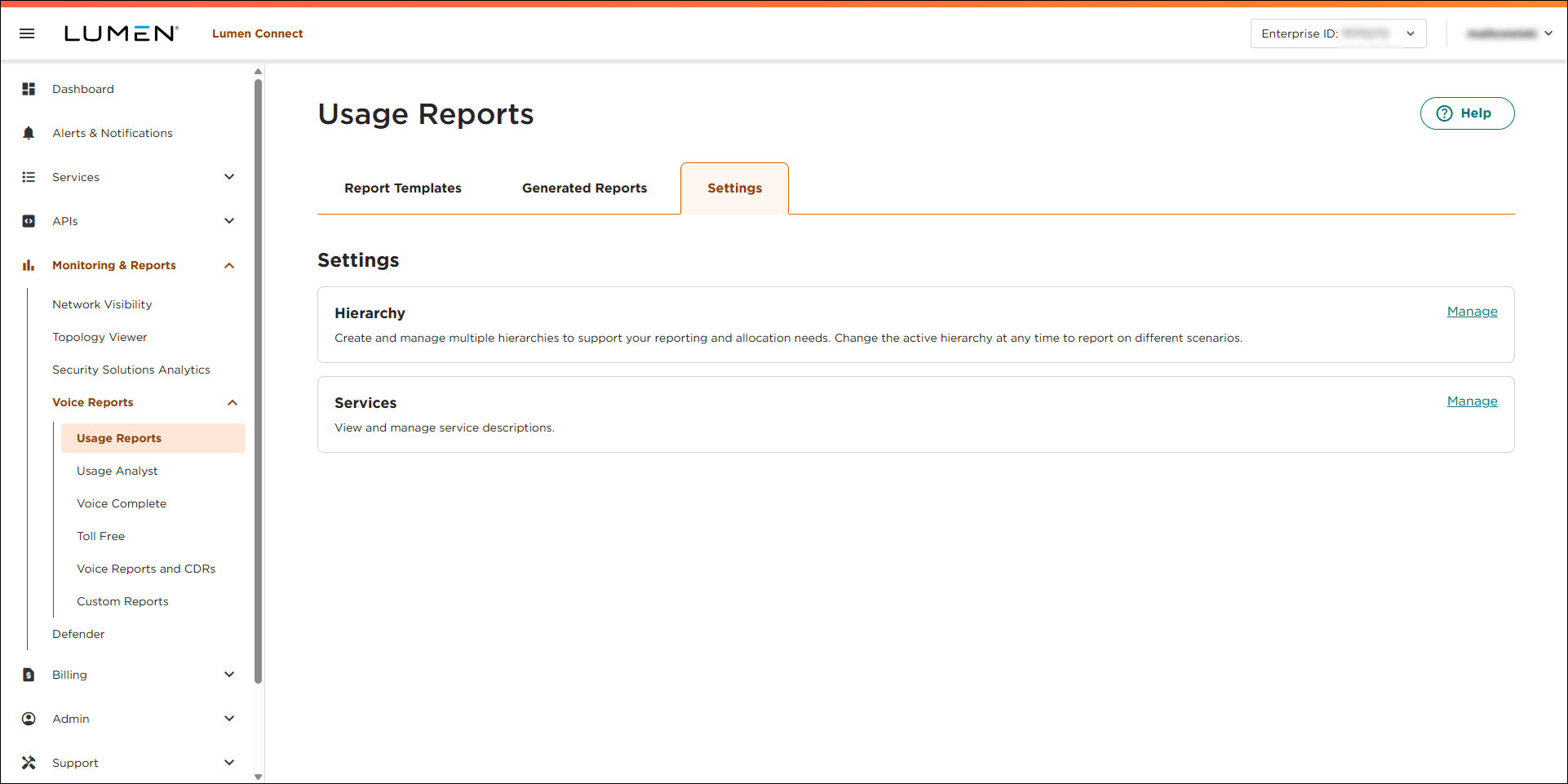The height and width of the screenshot is (784, 1568).
Task: Click Manage link for Hierarchy
Action: 1472,312
